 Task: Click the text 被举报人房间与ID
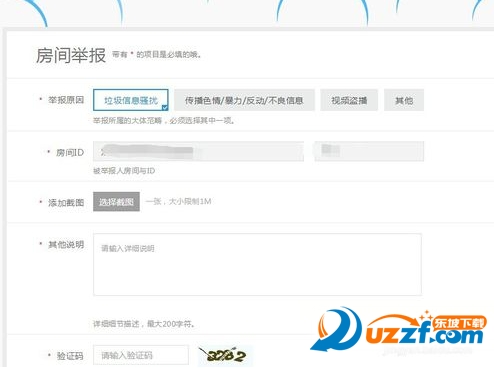point(124,171)
